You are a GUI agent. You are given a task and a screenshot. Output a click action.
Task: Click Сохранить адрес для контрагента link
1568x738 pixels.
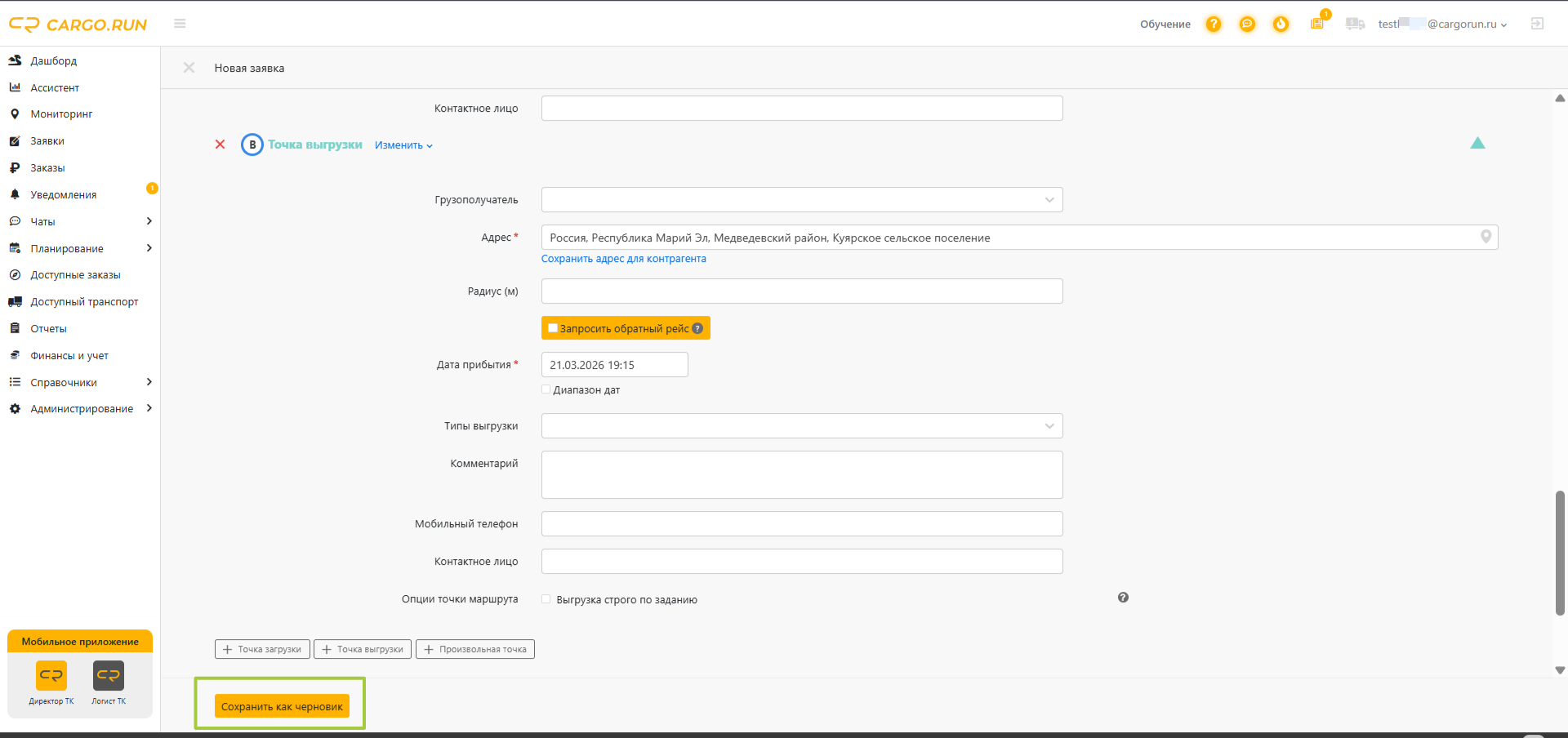(x=624, y=259)
